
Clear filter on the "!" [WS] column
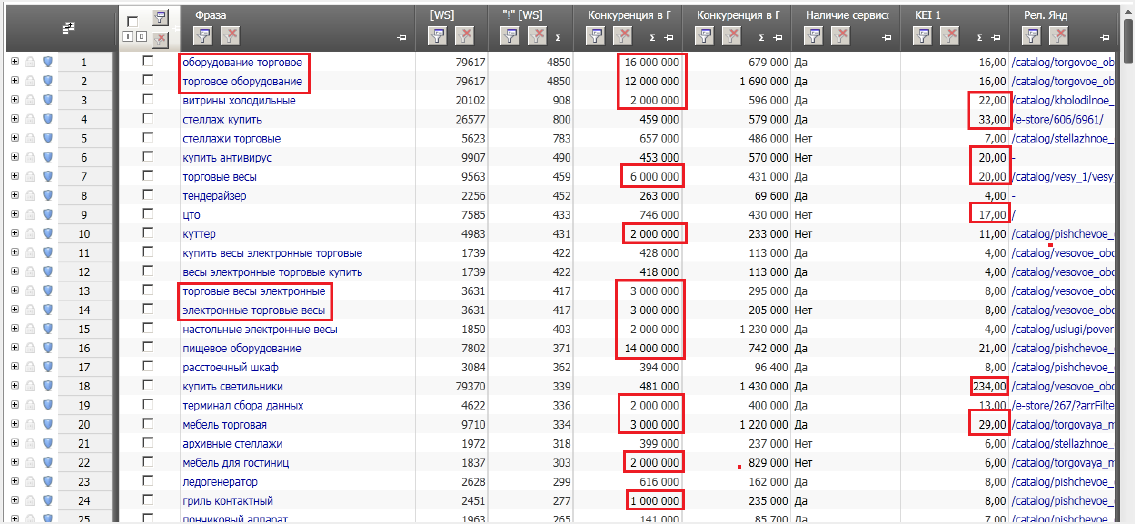(538, 35)
